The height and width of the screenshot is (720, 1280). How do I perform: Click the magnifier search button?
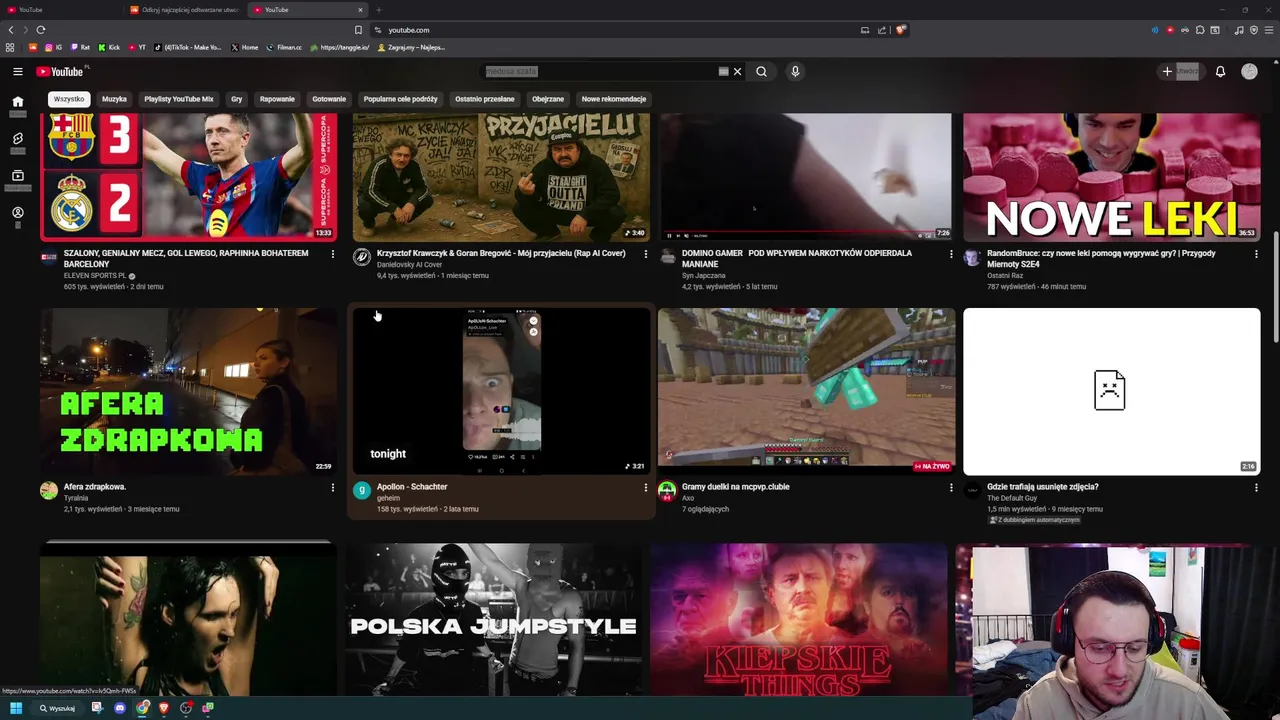tap(761, 71)
